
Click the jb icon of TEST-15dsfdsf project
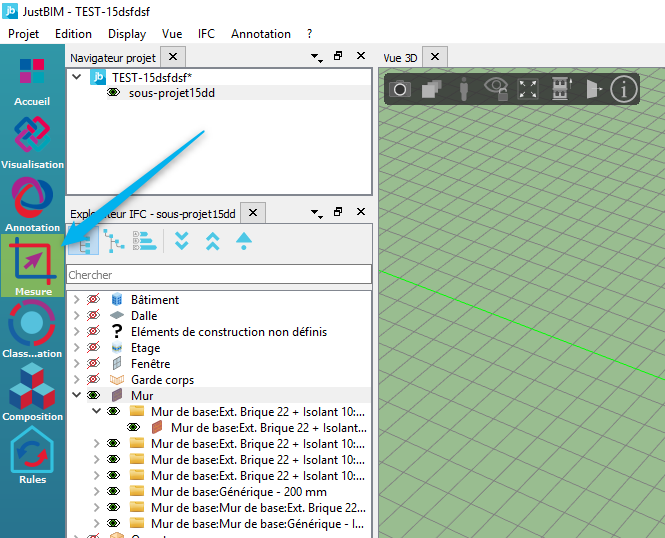(98, 77)
